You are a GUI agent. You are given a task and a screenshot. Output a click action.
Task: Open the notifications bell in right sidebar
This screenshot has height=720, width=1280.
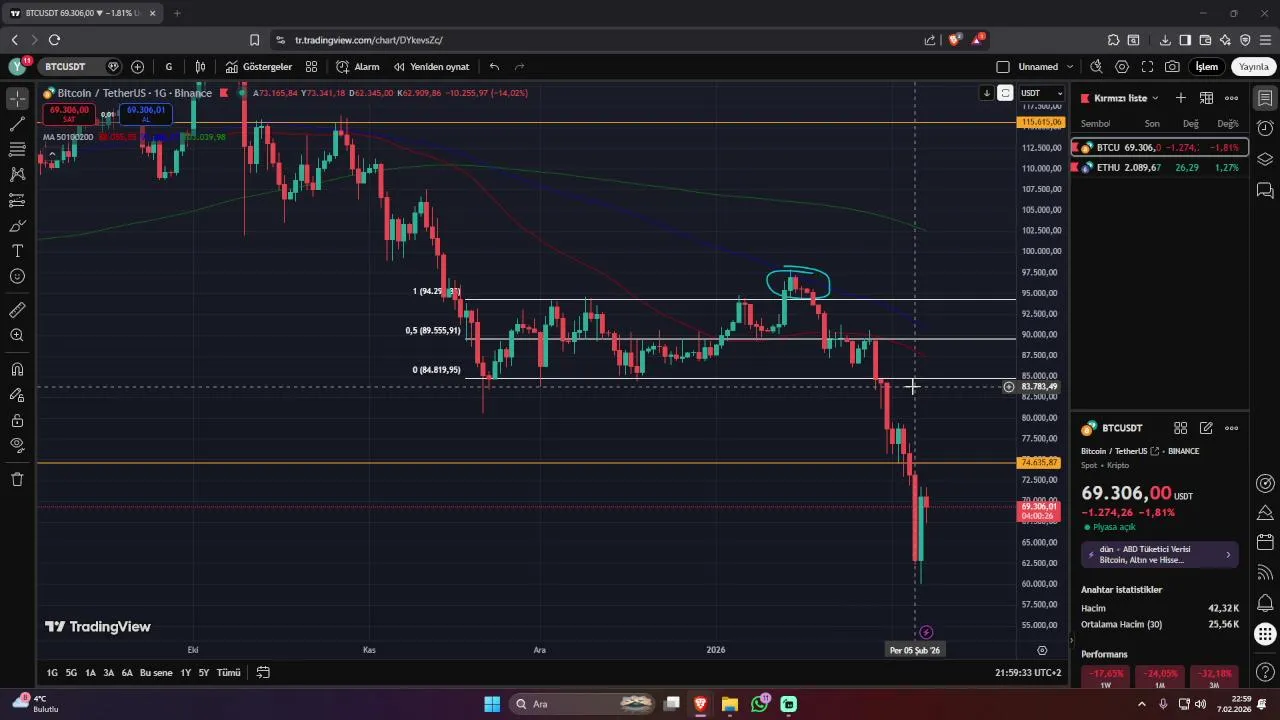coord(1265,603)
